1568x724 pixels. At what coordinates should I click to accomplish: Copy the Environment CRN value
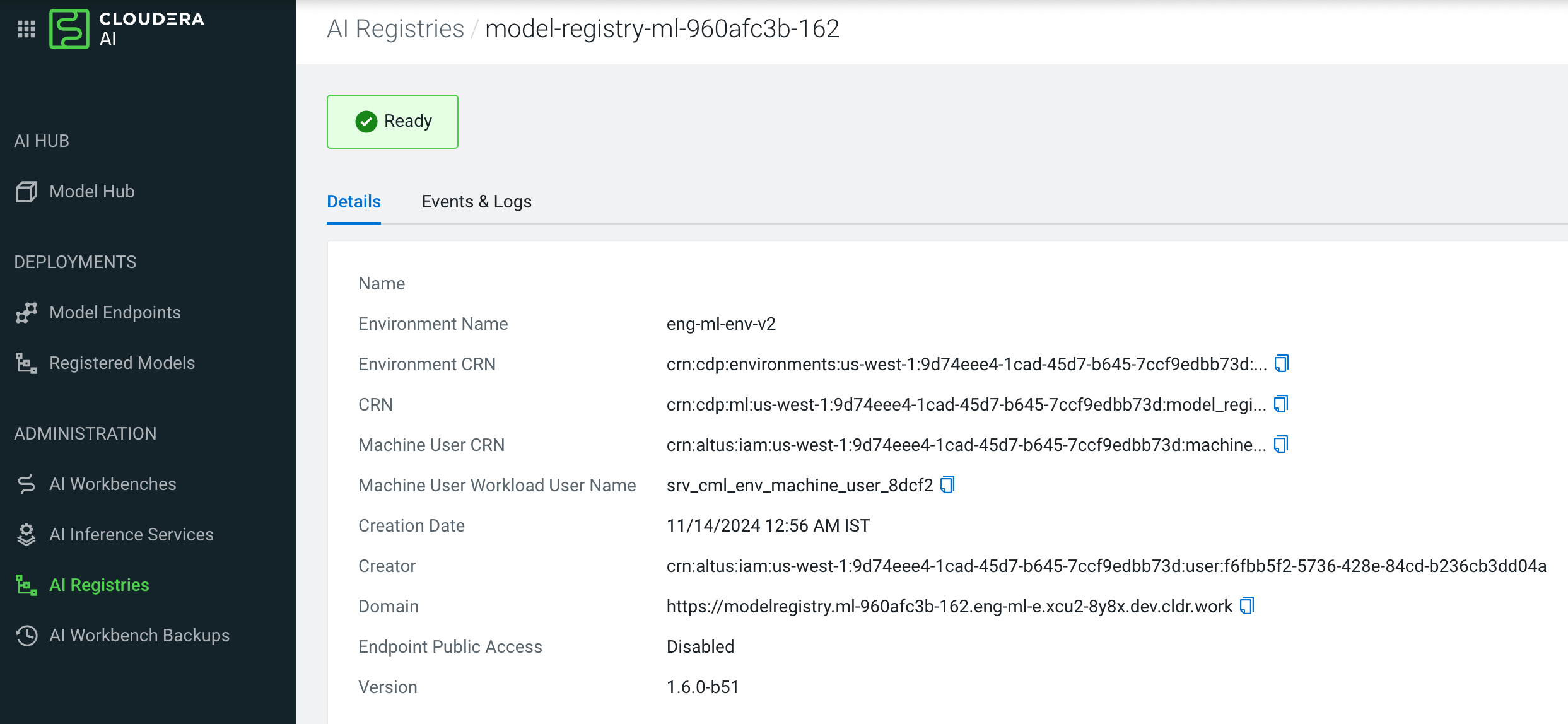(1281, 364)
